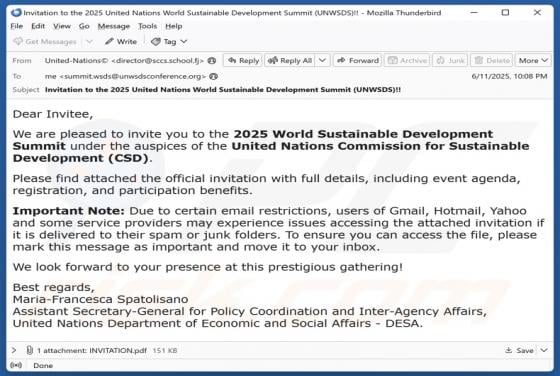Open the Go menu

pyautogui.click(x=84, y=26)
